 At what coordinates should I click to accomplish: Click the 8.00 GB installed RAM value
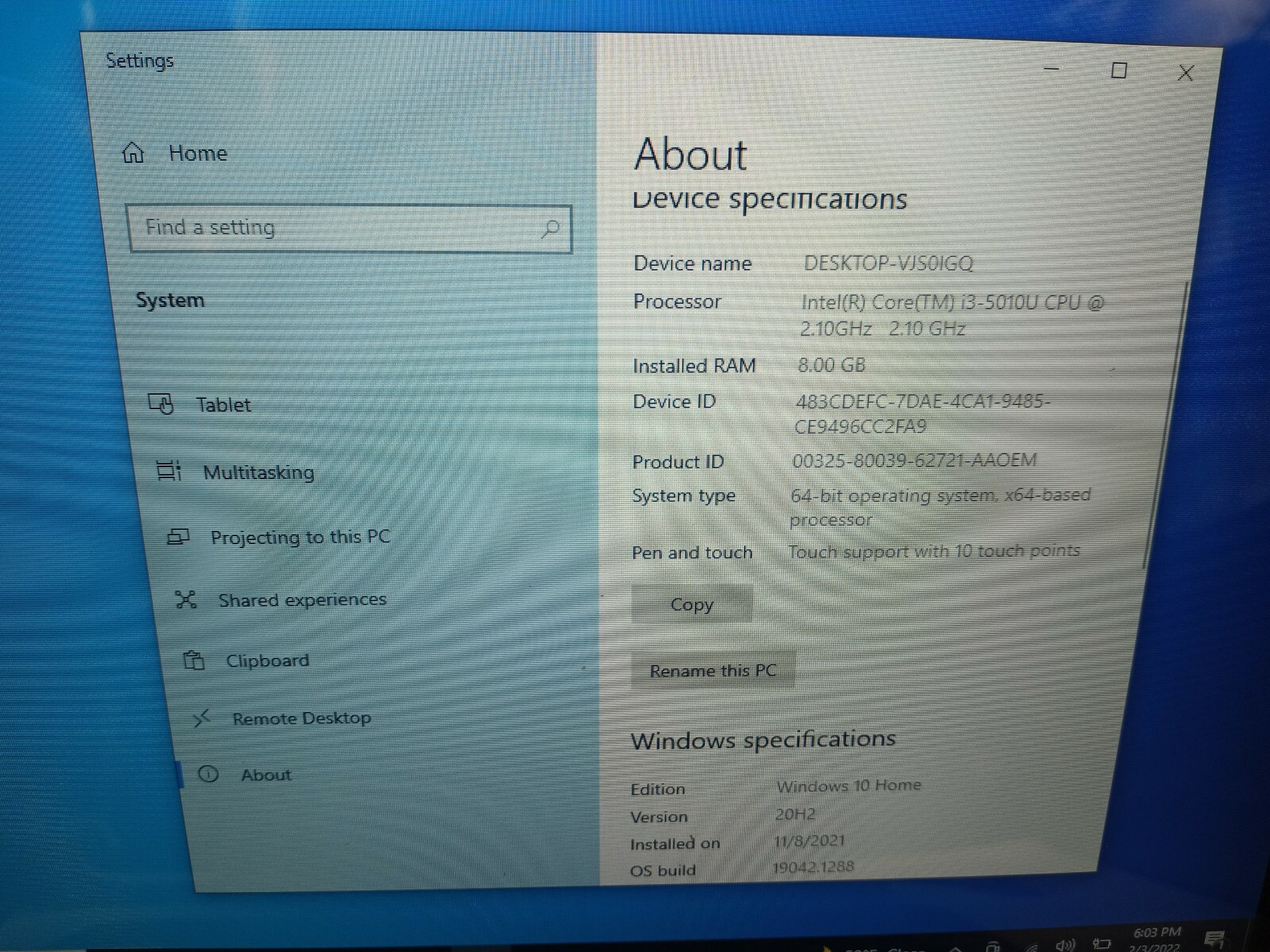(x=831, y=366)
